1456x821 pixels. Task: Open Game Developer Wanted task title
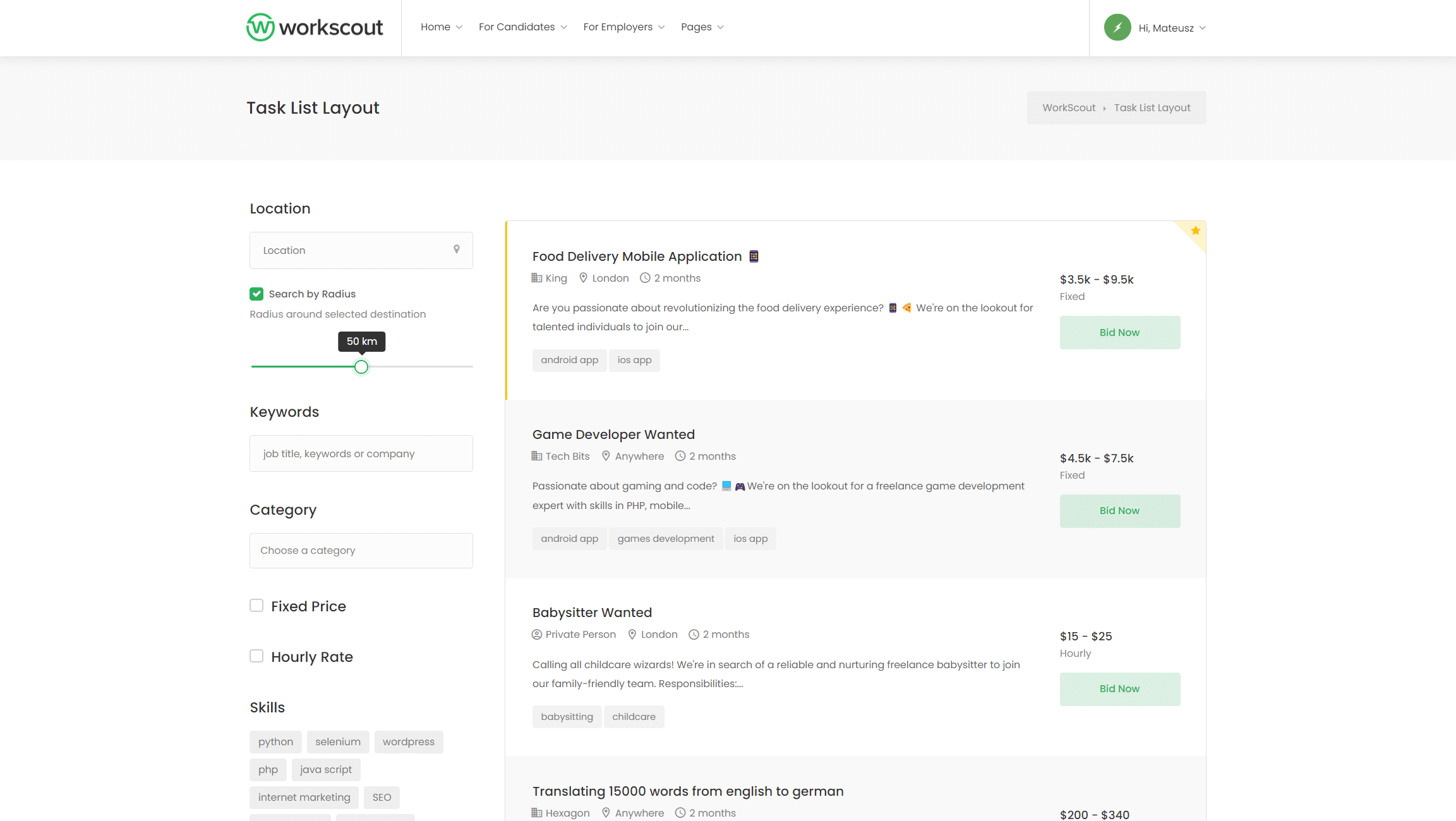(x=613, y=434)
